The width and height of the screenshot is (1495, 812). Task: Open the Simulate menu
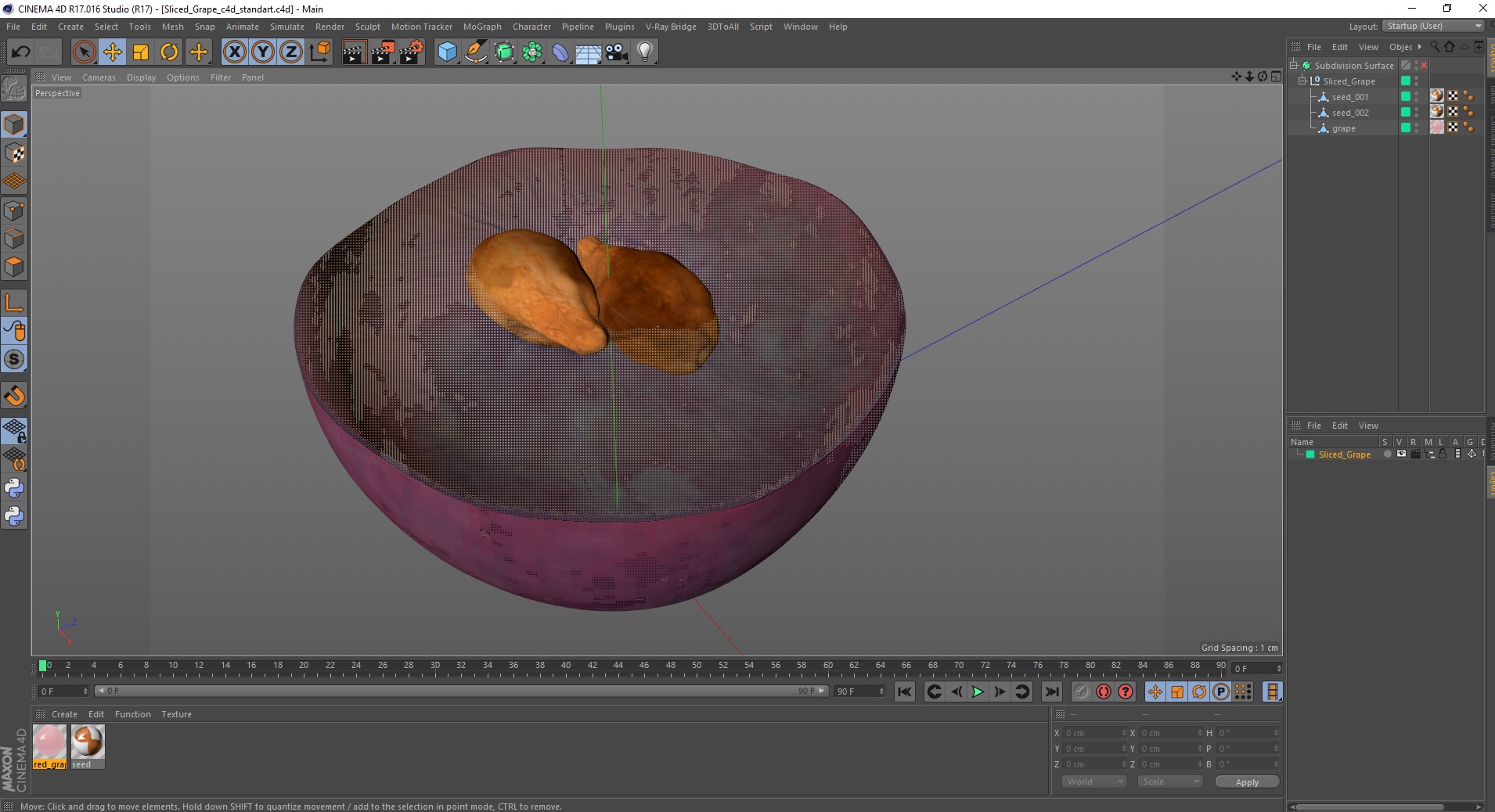287,27
